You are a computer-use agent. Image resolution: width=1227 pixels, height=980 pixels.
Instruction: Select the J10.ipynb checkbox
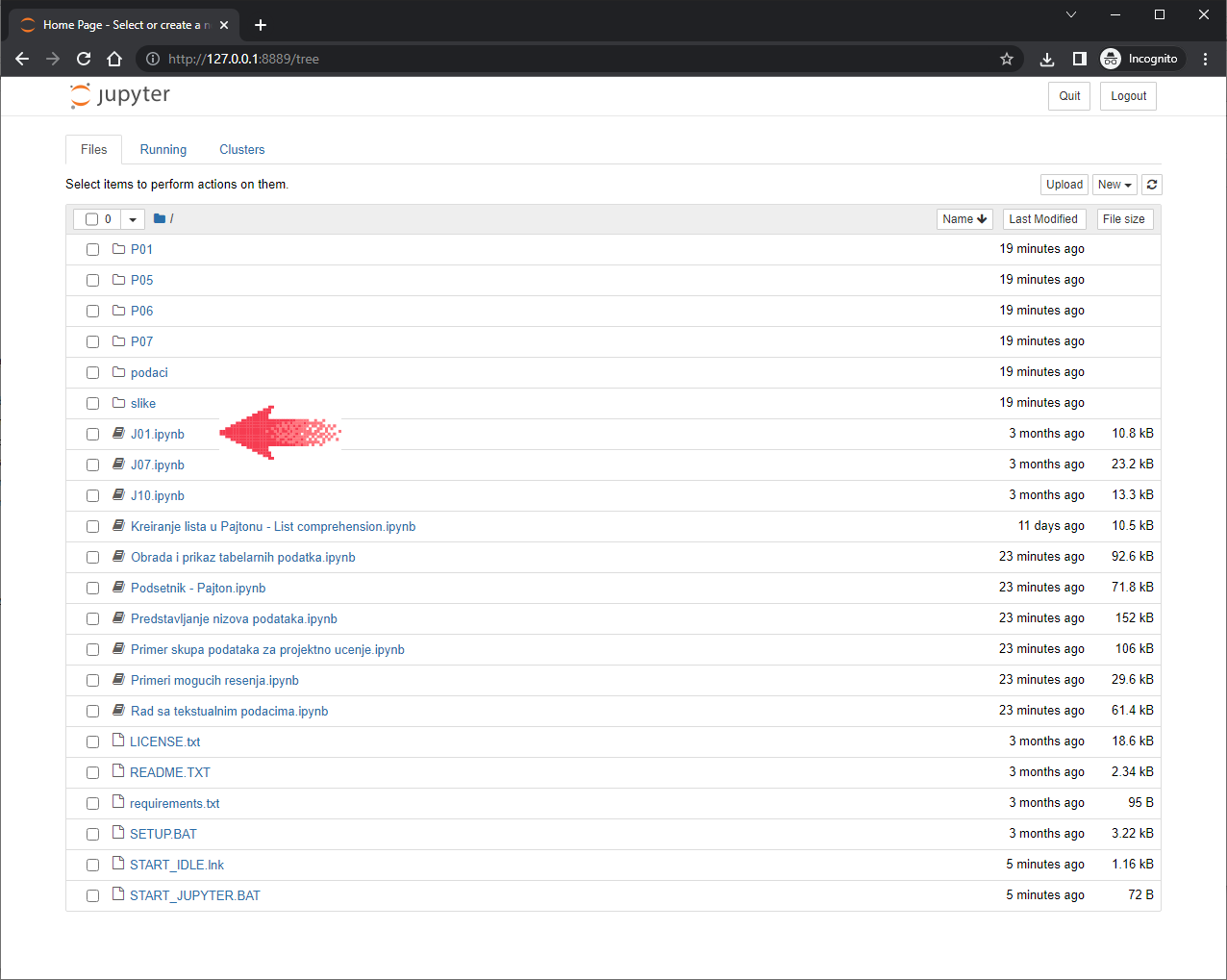pos(93,496)
